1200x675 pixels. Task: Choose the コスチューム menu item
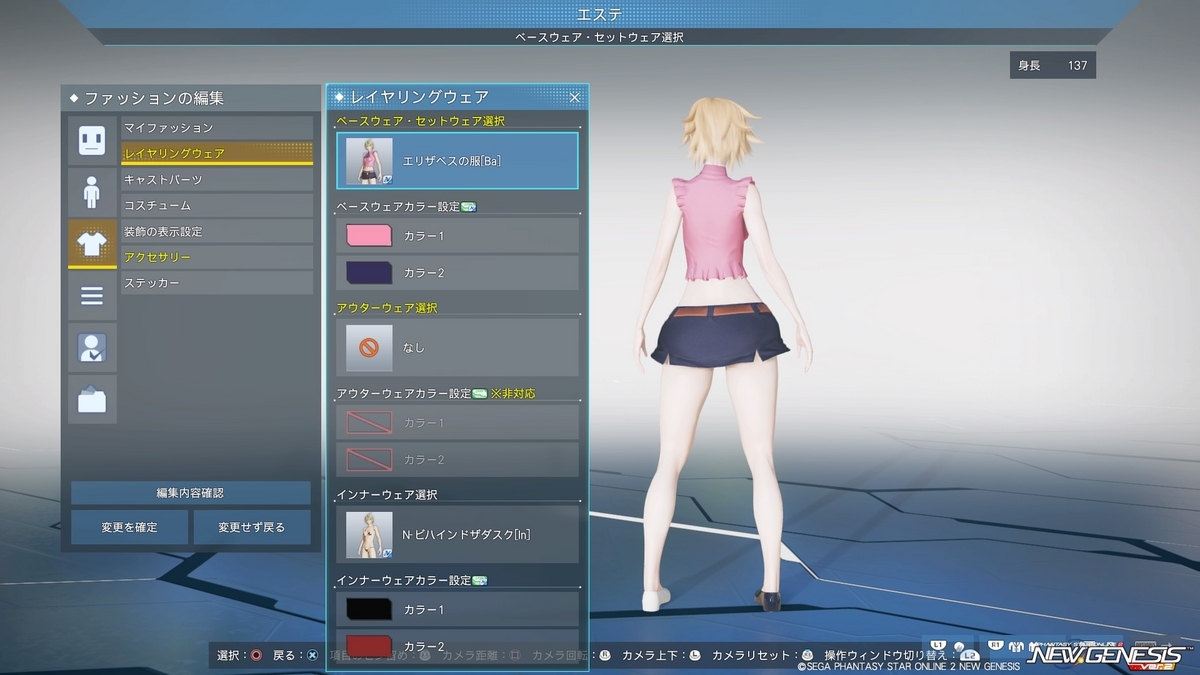click(217, 206)
